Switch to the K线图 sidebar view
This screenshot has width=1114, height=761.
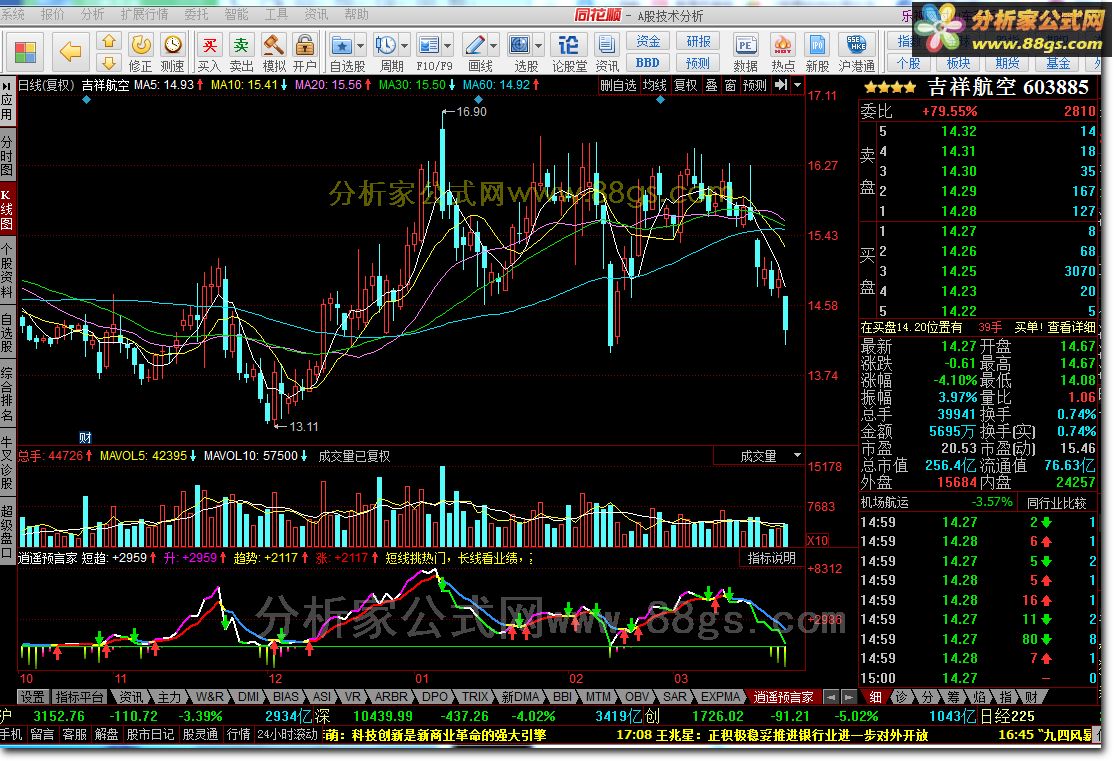(7, 210)
